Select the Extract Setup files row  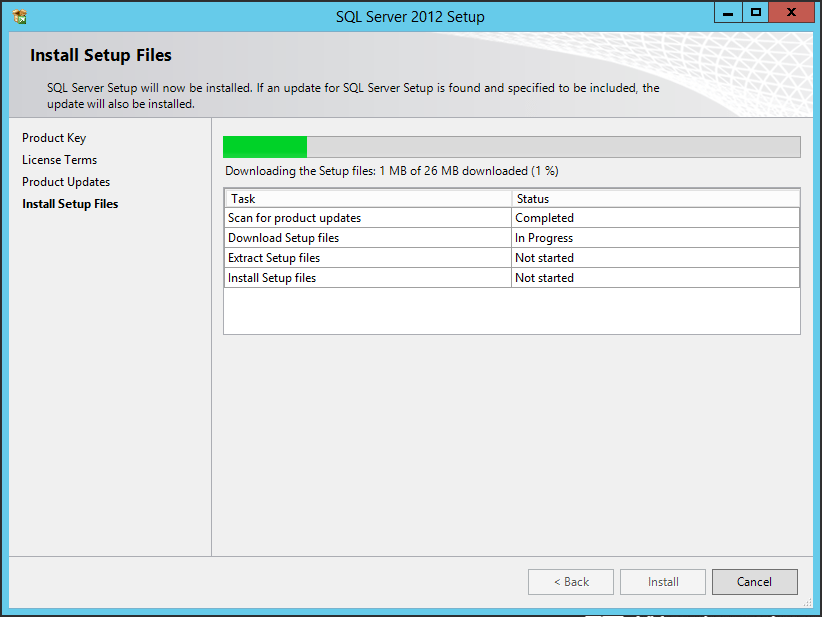point(274,258)
